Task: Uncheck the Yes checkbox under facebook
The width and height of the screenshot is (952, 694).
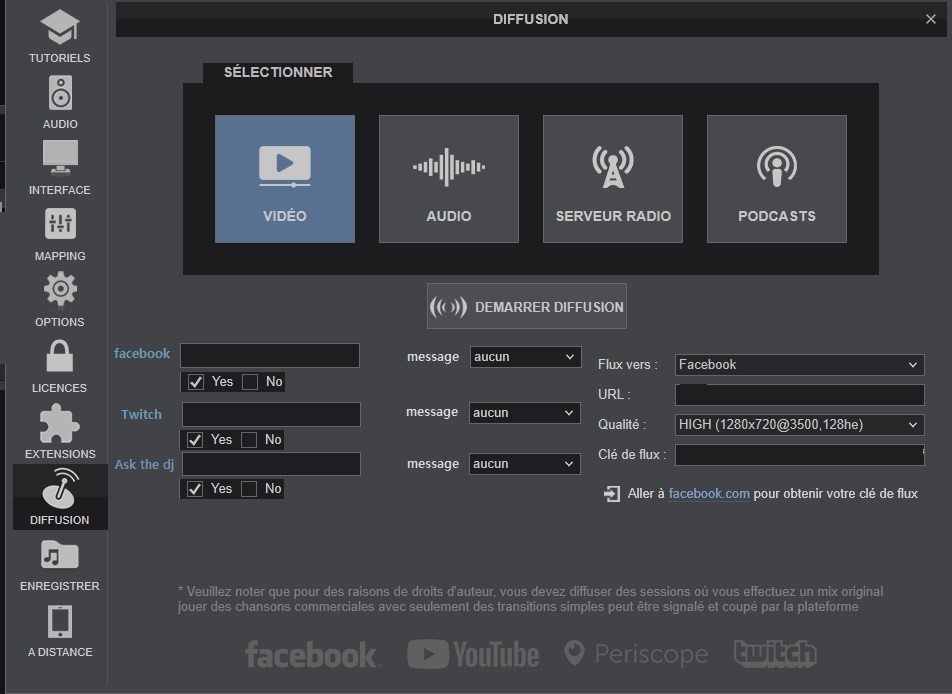Action: 196,382
